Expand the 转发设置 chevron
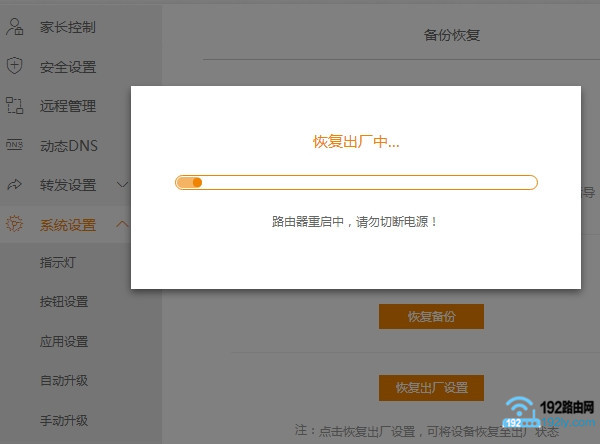Viewport: 600px width, 444px height. coord(123,185)
